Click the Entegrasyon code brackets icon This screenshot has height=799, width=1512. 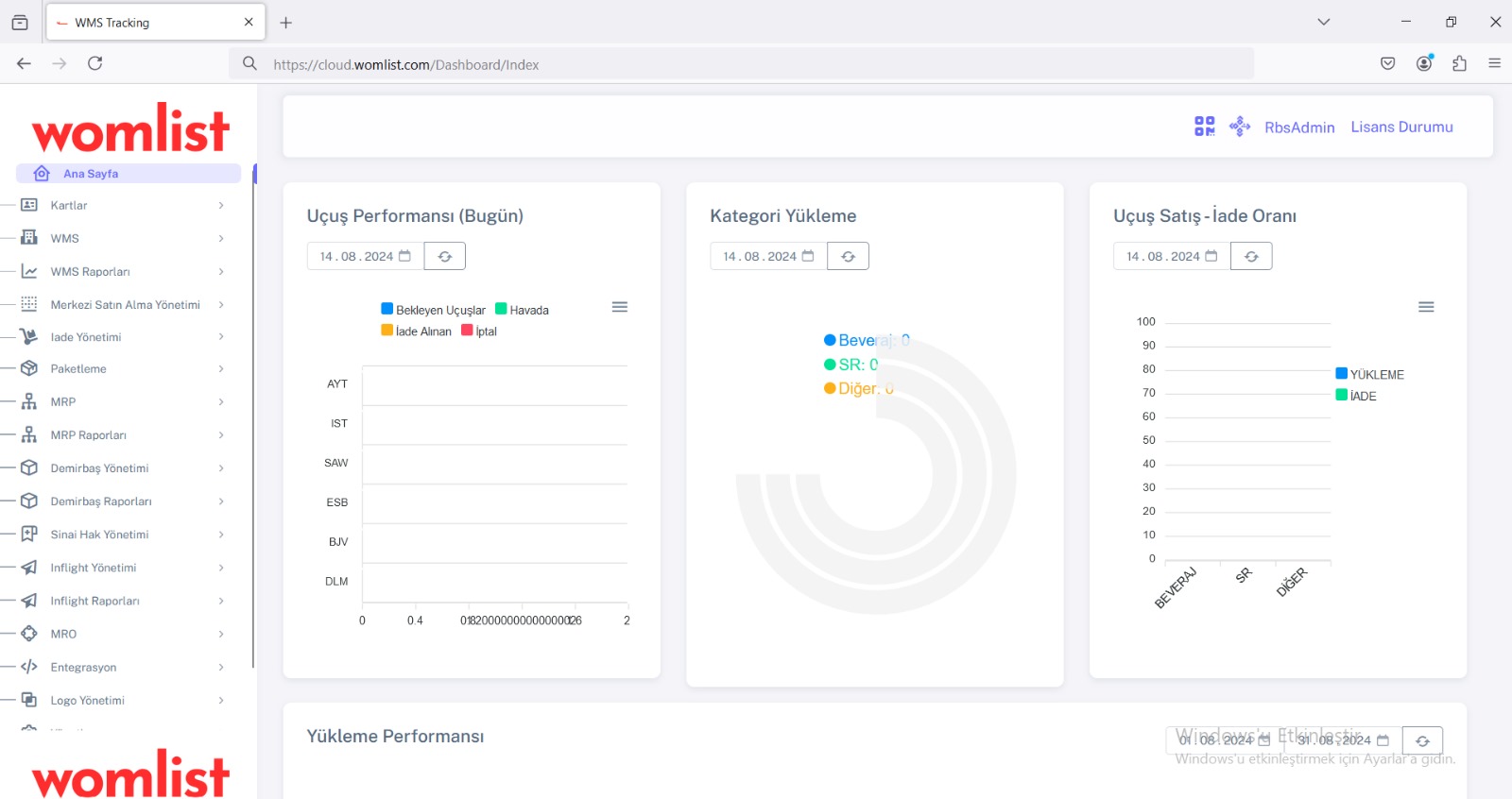tap(29, 667)
